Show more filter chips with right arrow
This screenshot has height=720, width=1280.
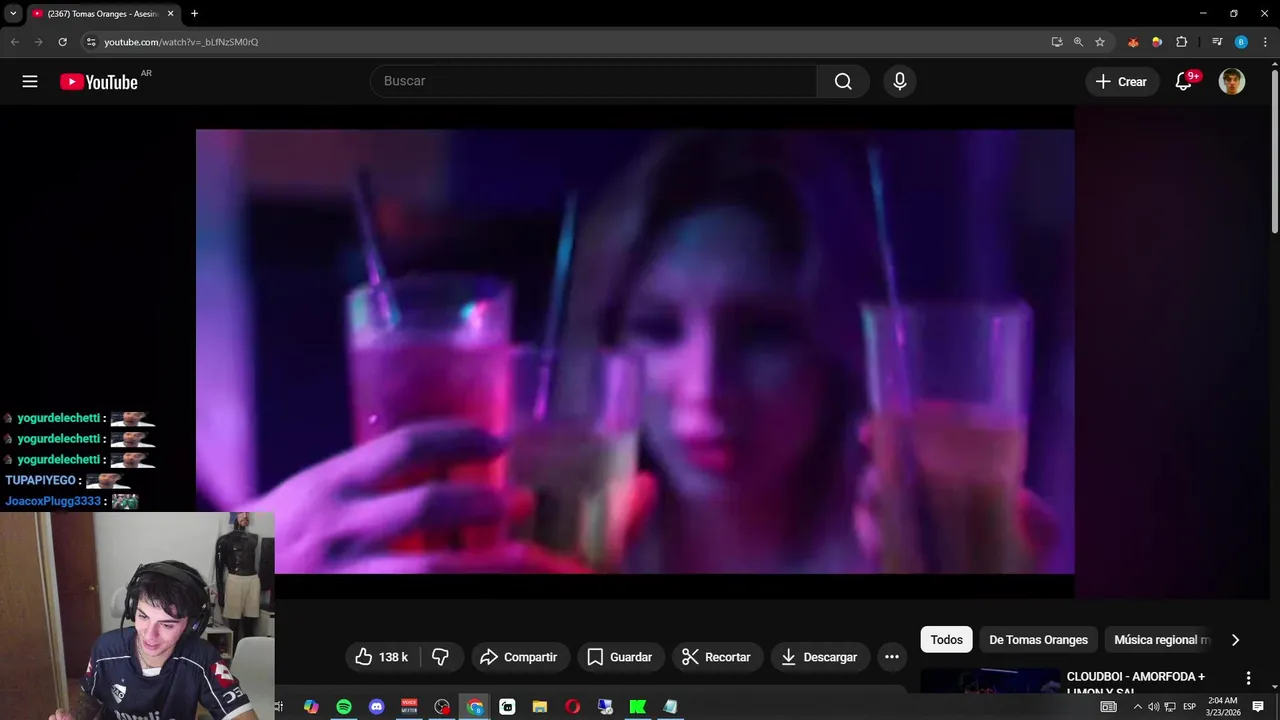(1235, 640)
